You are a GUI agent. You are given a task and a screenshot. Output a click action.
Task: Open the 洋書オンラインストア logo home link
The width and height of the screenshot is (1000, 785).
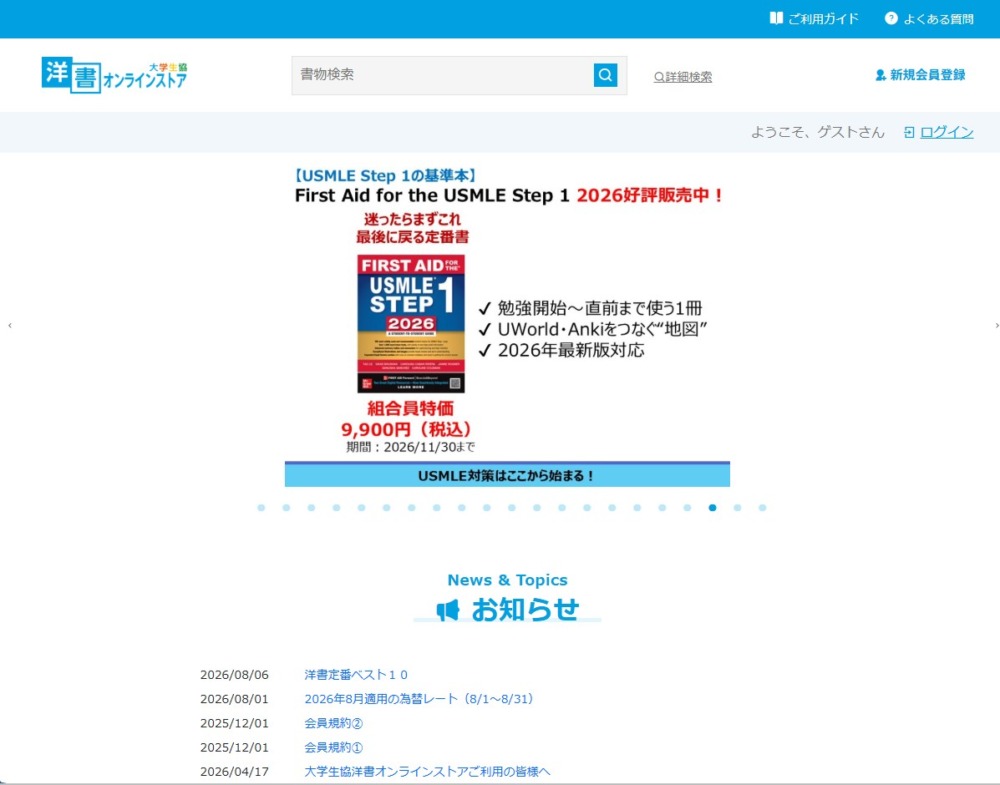[x=115, y=75]
